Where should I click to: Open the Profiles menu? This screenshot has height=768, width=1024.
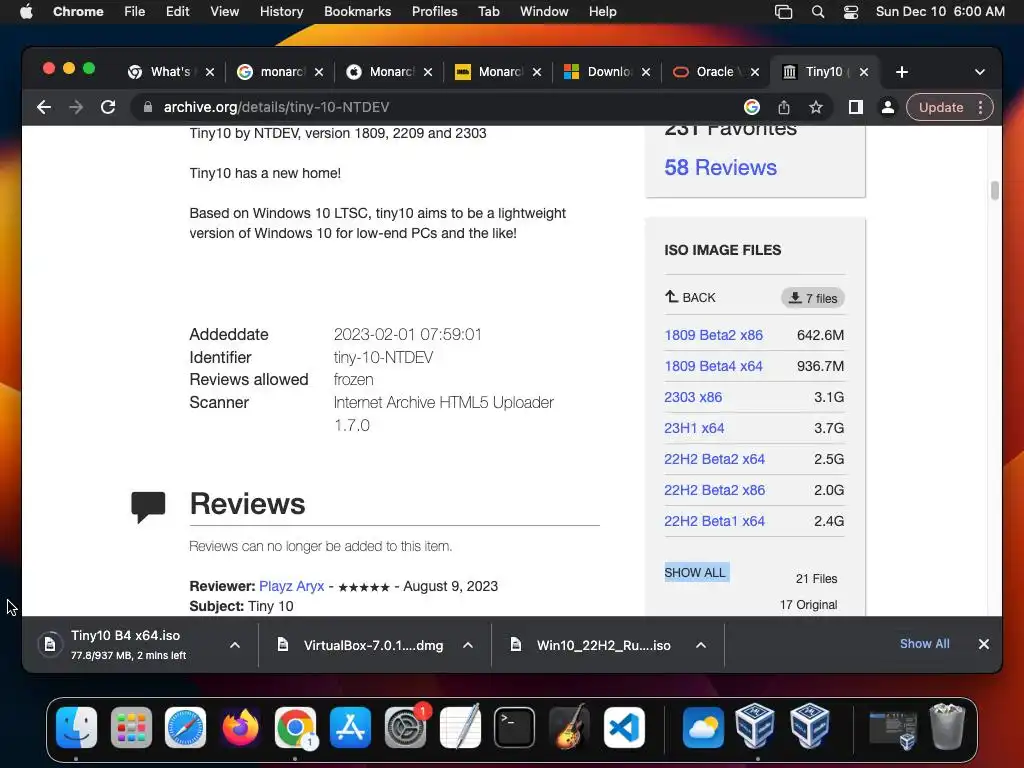pos(434,12)
